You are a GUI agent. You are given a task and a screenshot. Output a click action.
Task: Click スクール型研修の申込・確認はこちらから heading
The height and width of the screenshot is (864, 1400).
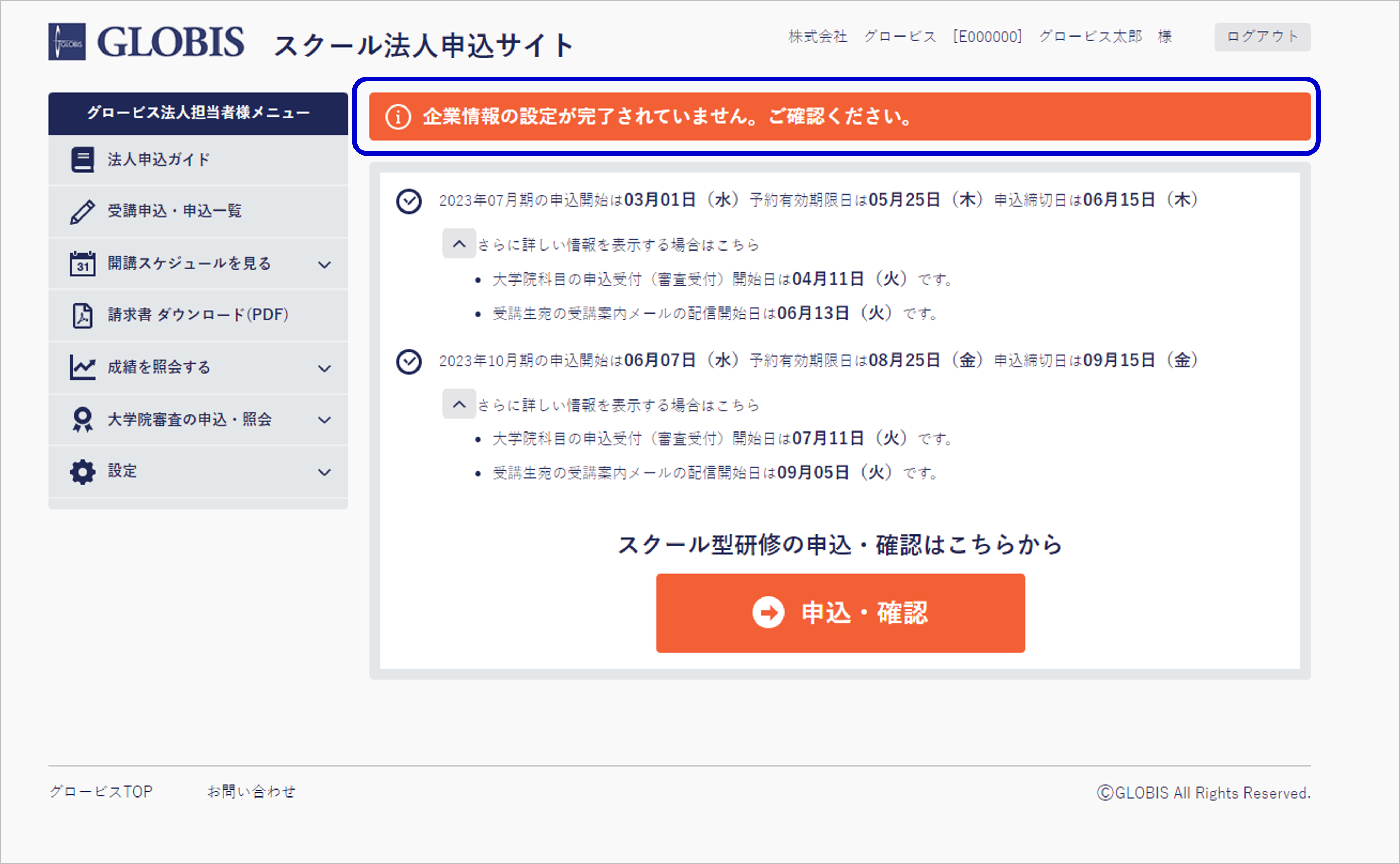click(x=840, y=545)
